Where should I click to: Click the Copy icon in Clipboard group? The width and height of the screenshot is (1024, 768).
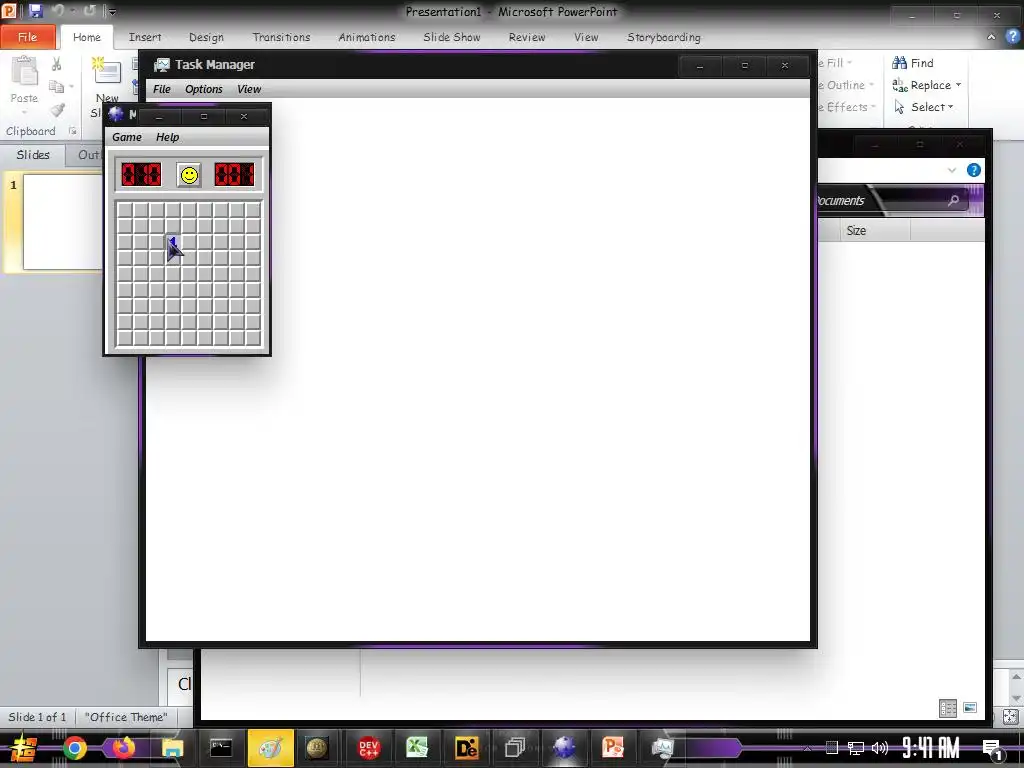coord(57,86)
